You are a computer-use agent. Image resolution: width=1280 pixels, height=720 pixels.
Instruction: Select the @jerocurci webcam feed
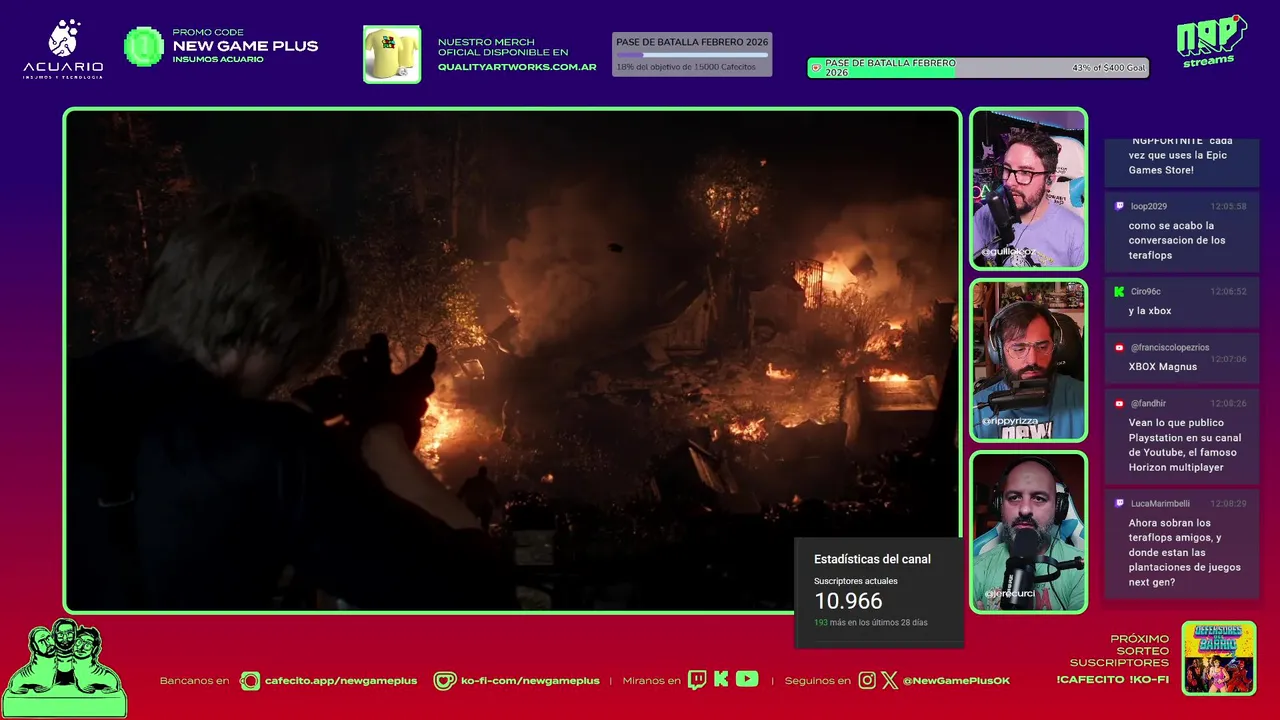point(1028,531)
